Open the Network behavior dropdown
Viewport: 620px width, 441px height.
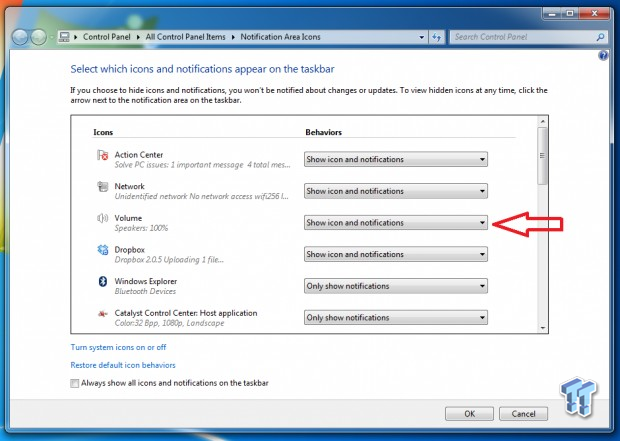point(396,191)
